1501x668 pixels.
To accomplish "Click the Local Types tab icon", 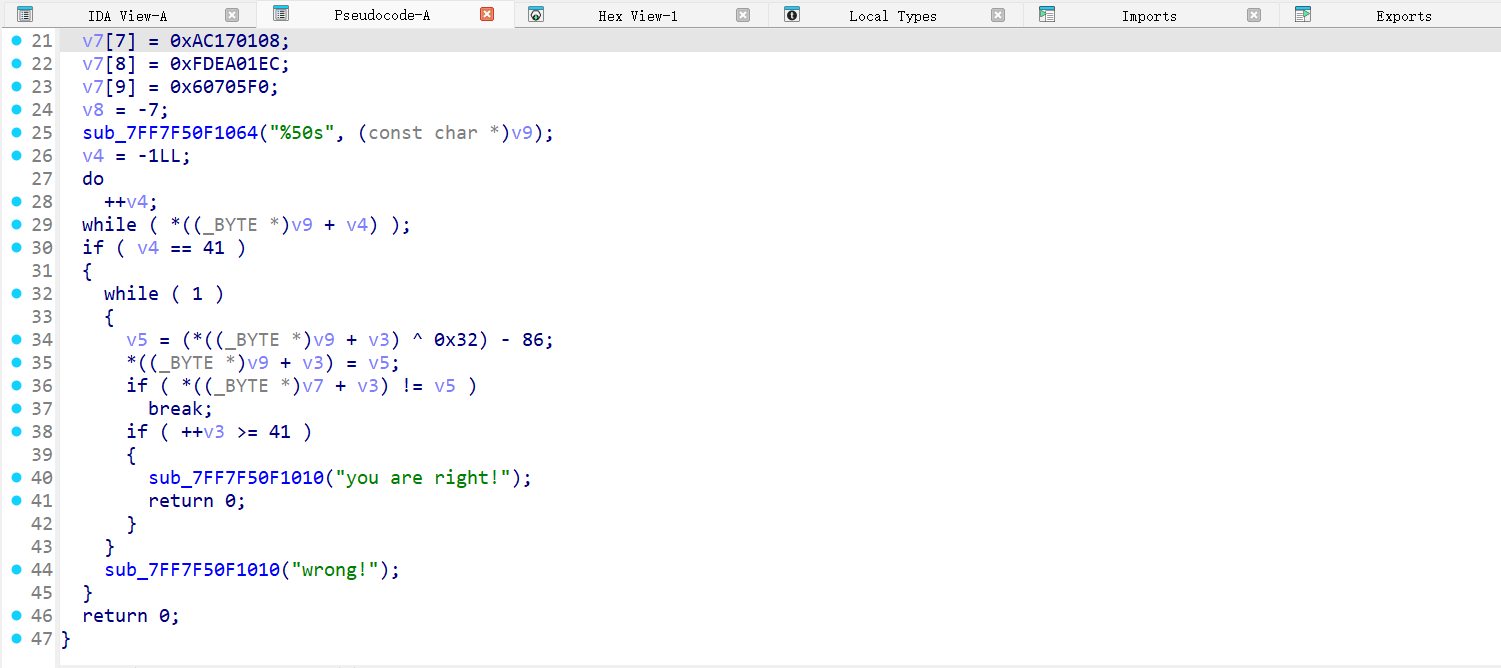I will click(792, 15).
